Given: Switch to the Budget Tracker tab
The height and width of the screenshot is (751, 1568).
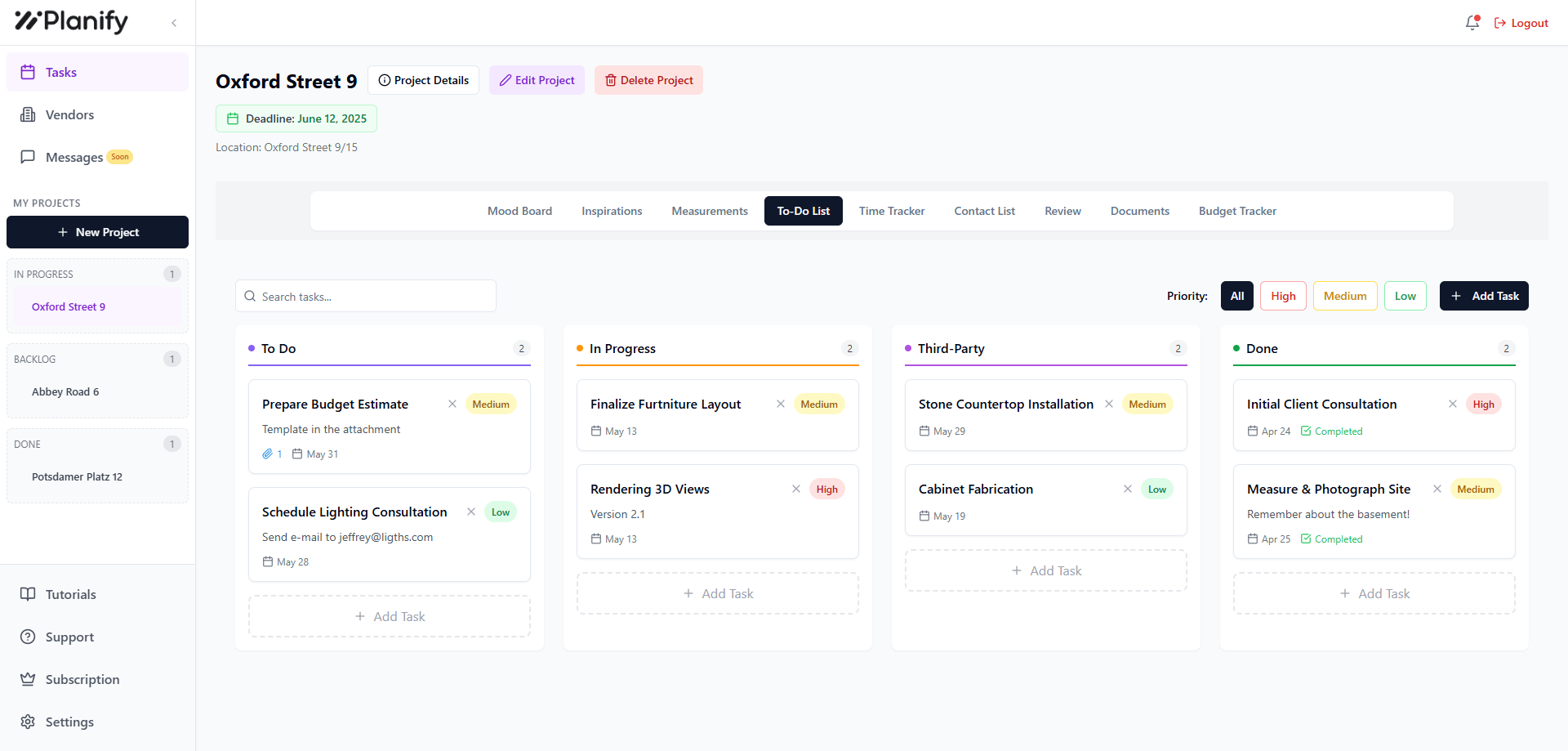Looking at the screenshot, I should [x=1237, y=211].
